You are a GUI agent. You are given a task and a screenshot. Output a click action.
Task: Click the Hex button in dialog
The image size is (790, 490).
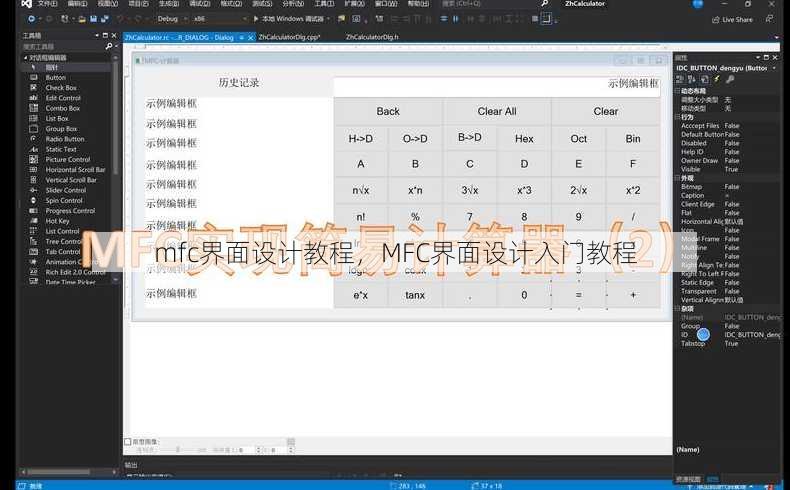524,138
